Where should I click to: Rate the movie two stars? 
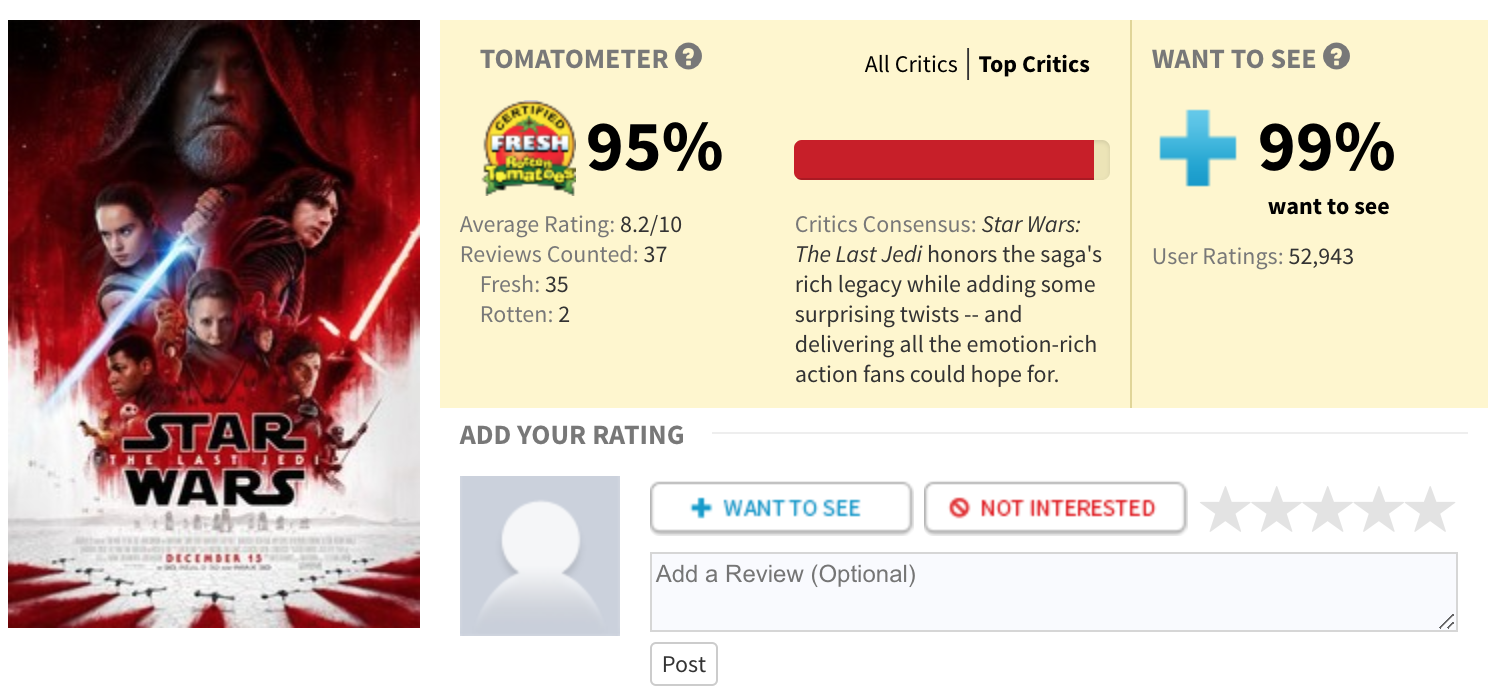click(1277, 510)
